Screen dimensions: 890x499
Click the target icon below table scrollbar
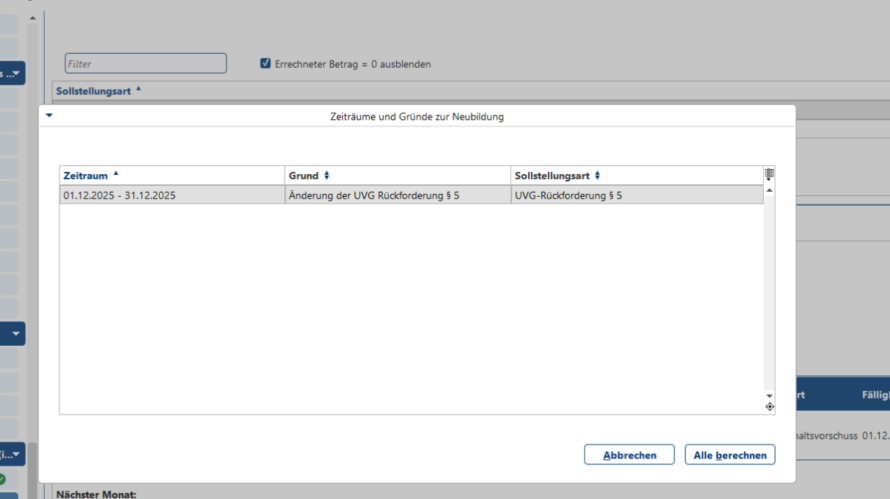pyautogui.click(x=769, y=406)
